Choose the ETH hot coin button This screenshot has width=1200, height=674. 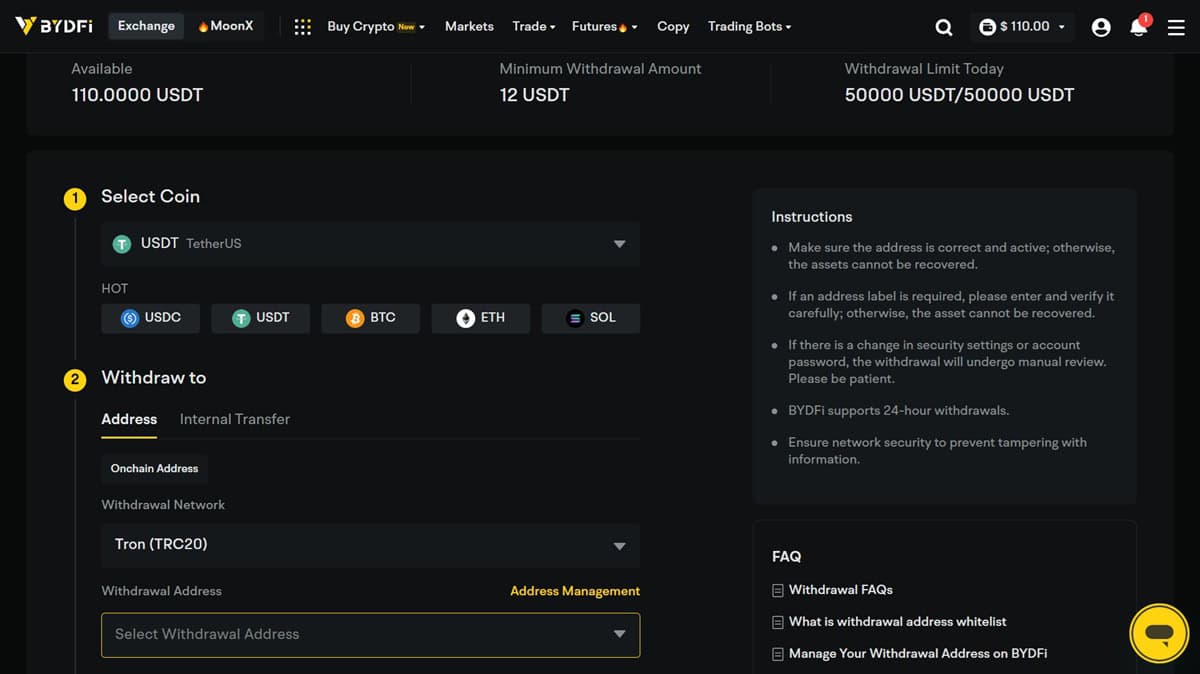[481, 318]
